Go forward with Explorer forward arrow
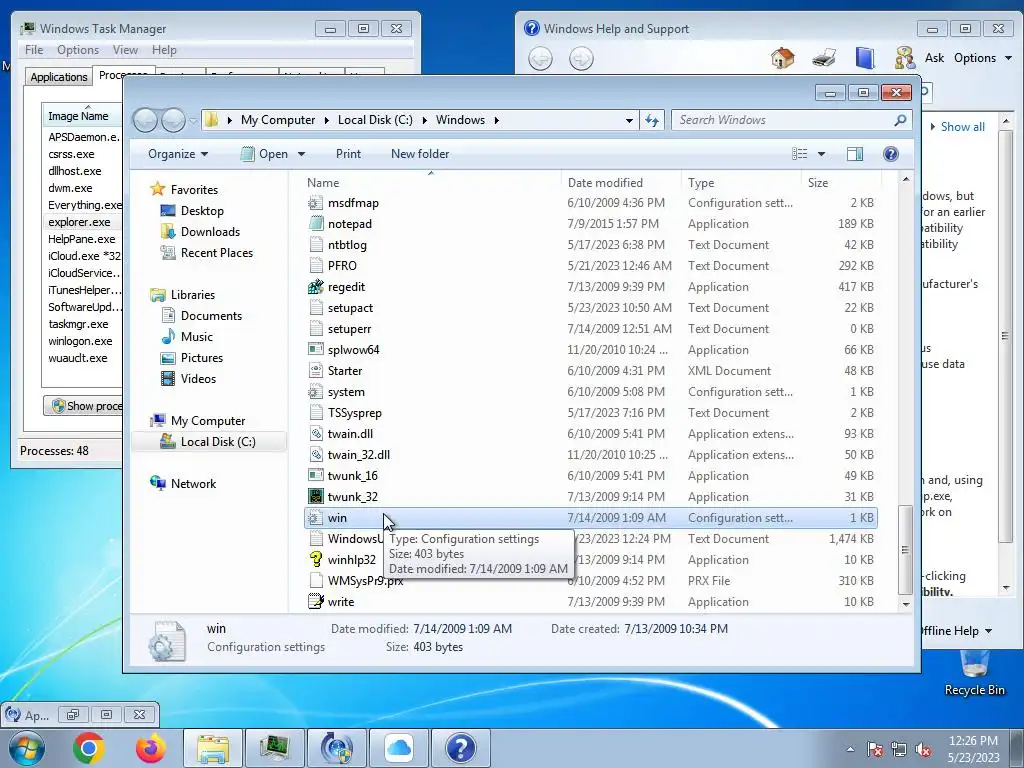Viewport: 1024px width, 768px height. tap(173, 120)
